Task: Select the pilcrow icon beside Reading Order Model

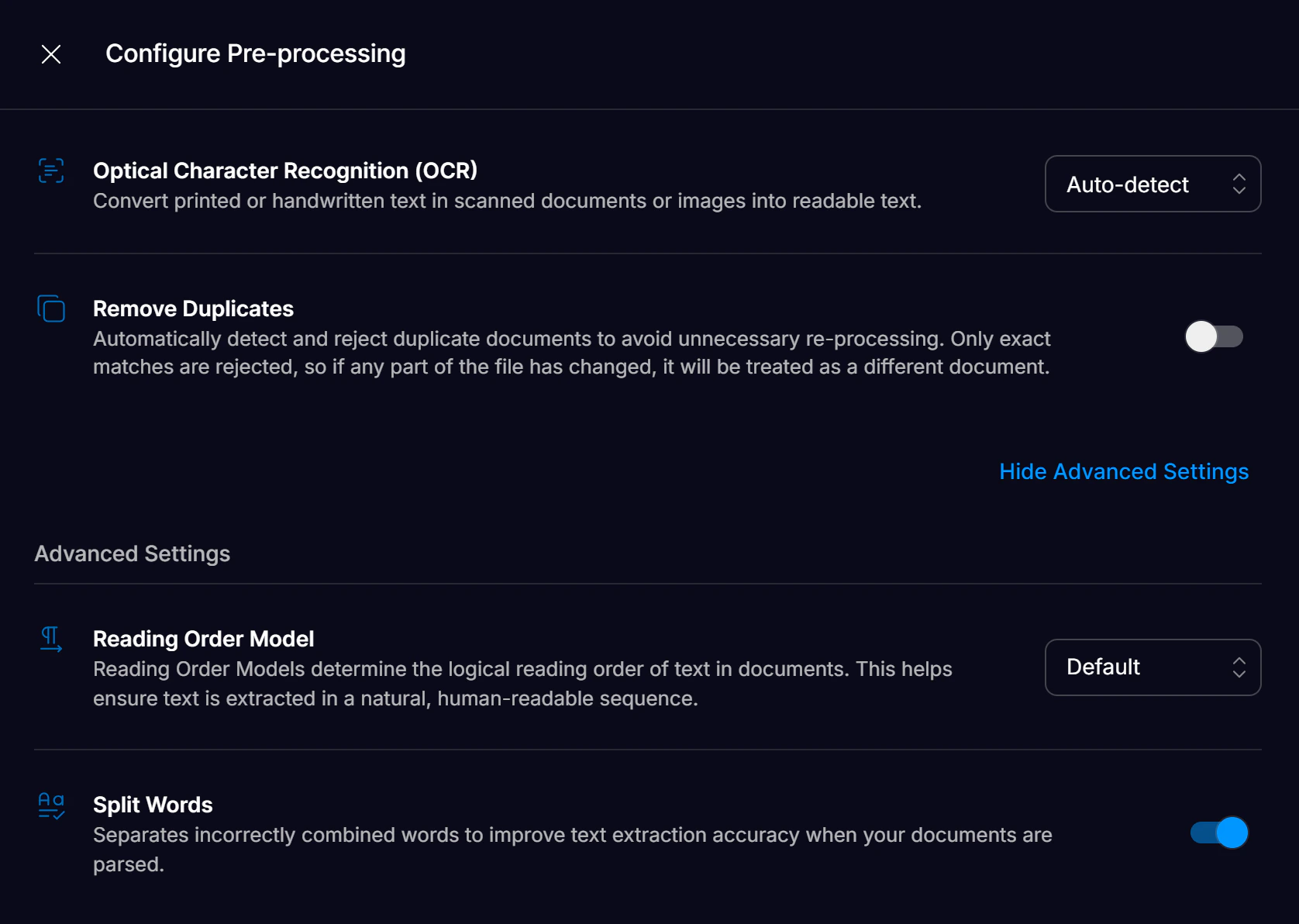Action: (x=50, y=640)
